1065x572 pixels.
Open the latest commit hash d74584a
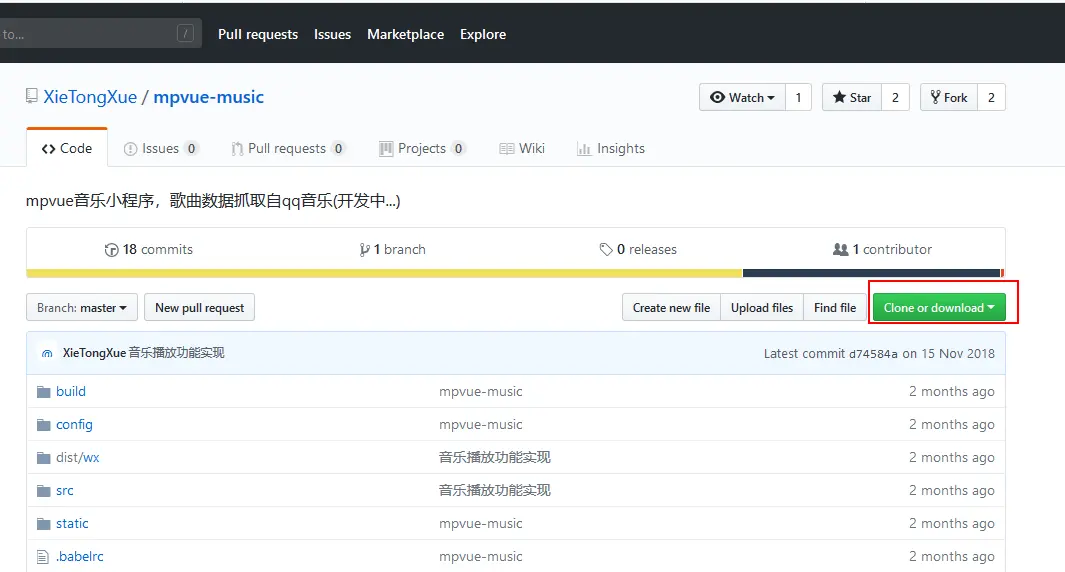(873, 353)
